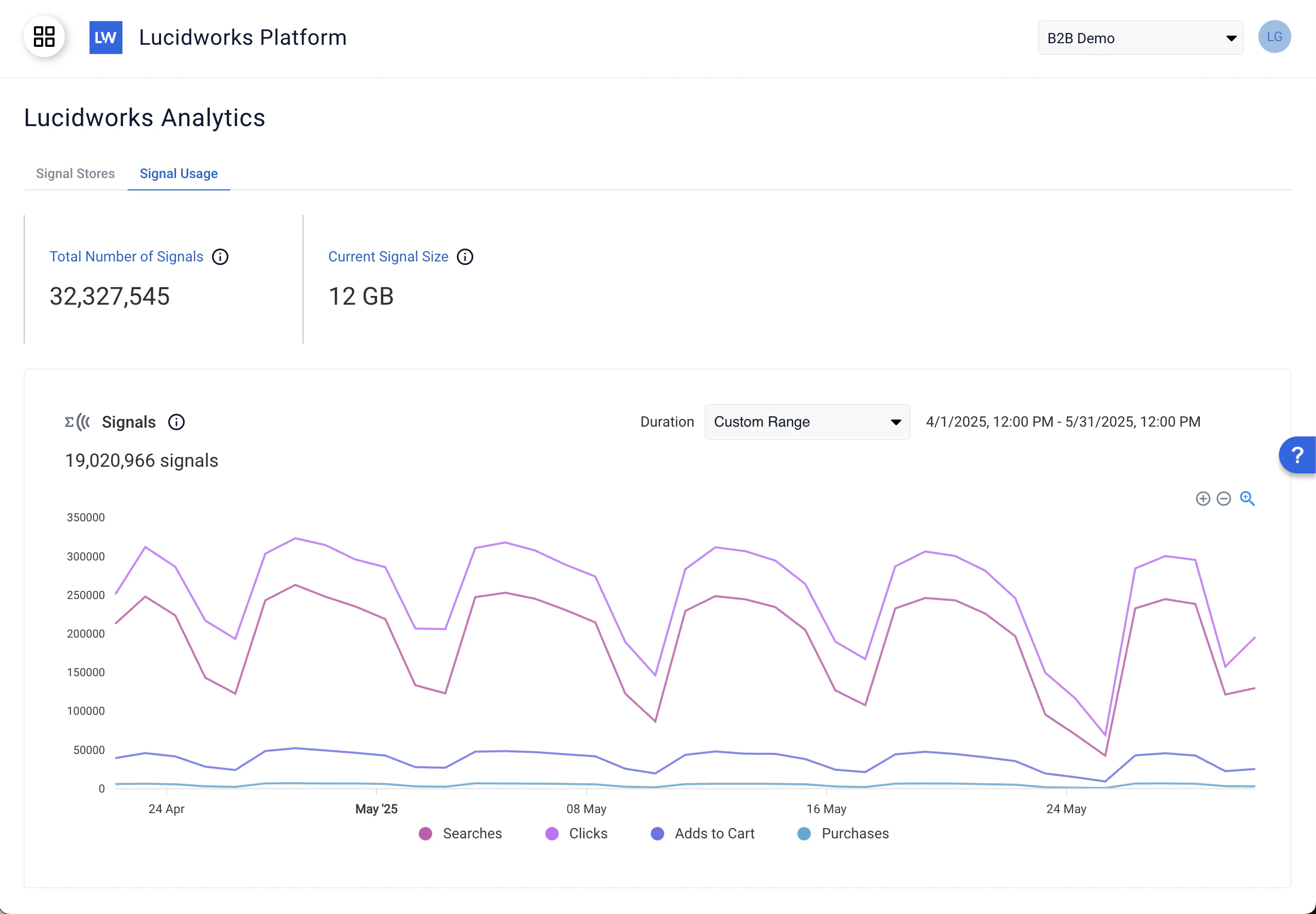Click the Clicks legend color dot
This screenshot has height=914, width=1316.
[x=552, y=834]
